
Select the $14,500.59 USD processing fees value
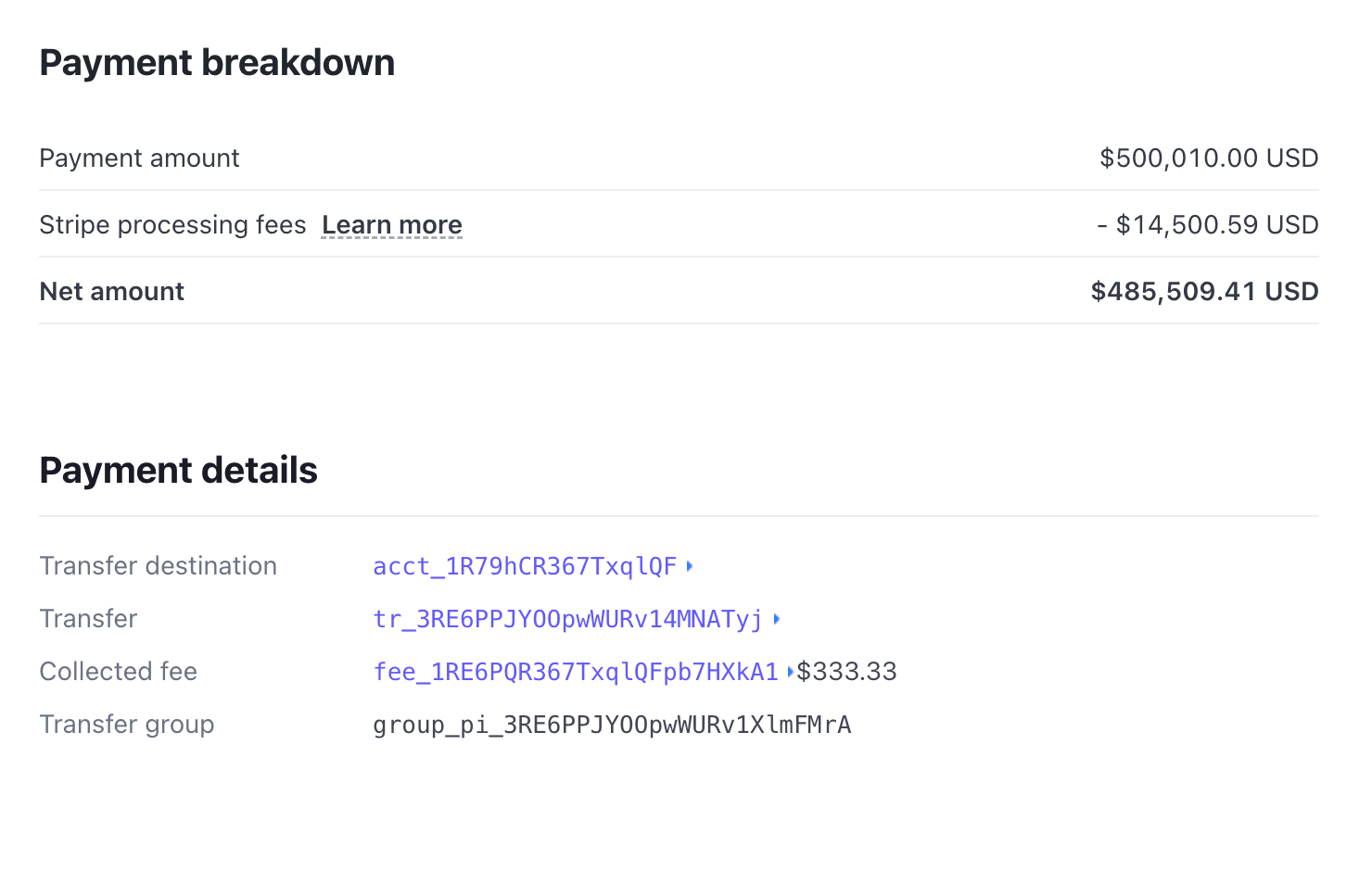(1208, 225)
